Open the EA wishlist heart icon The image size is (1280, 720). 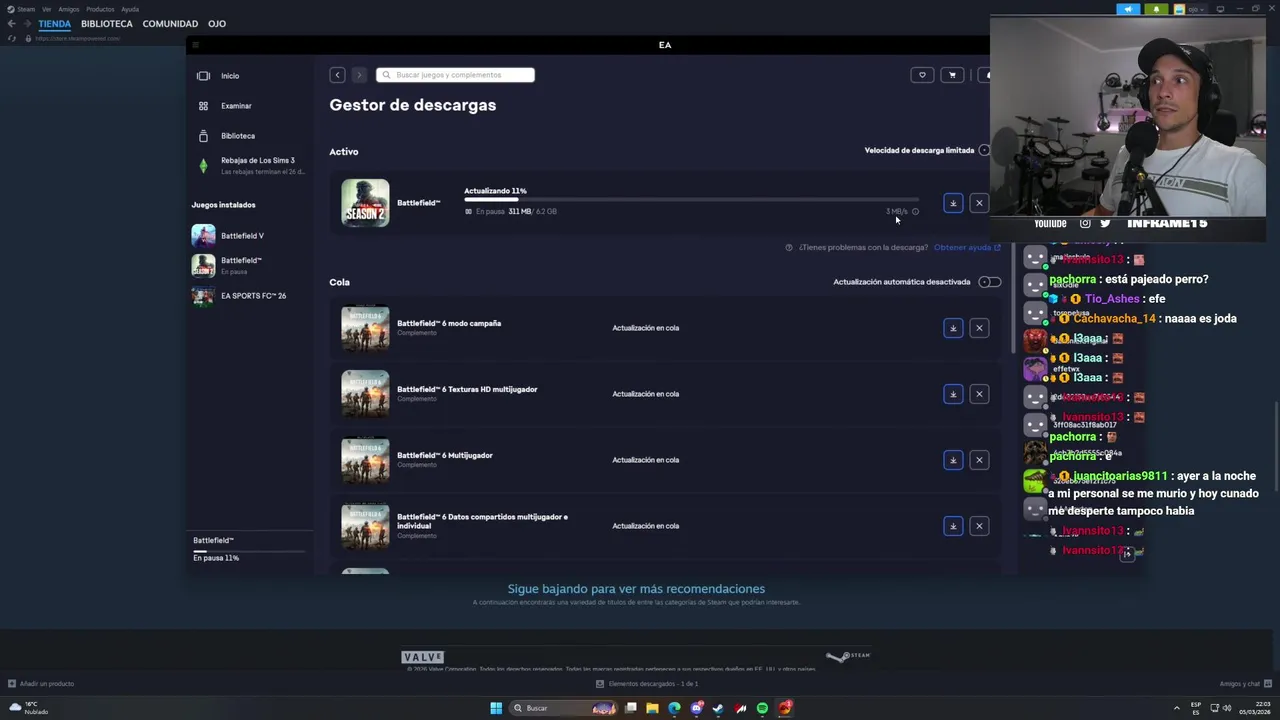922,75
